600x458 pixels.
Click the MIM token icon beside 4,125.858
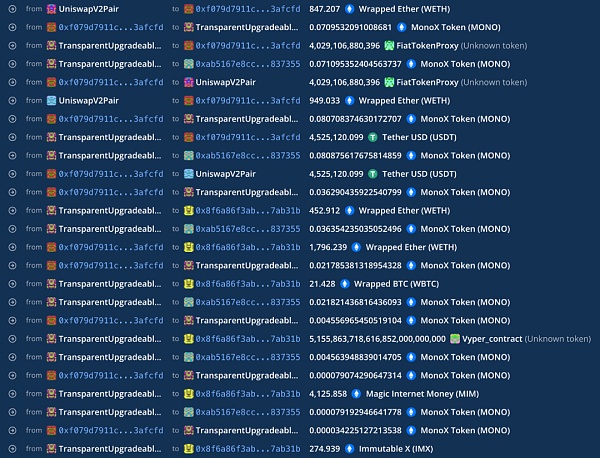[x=356, y=394]
